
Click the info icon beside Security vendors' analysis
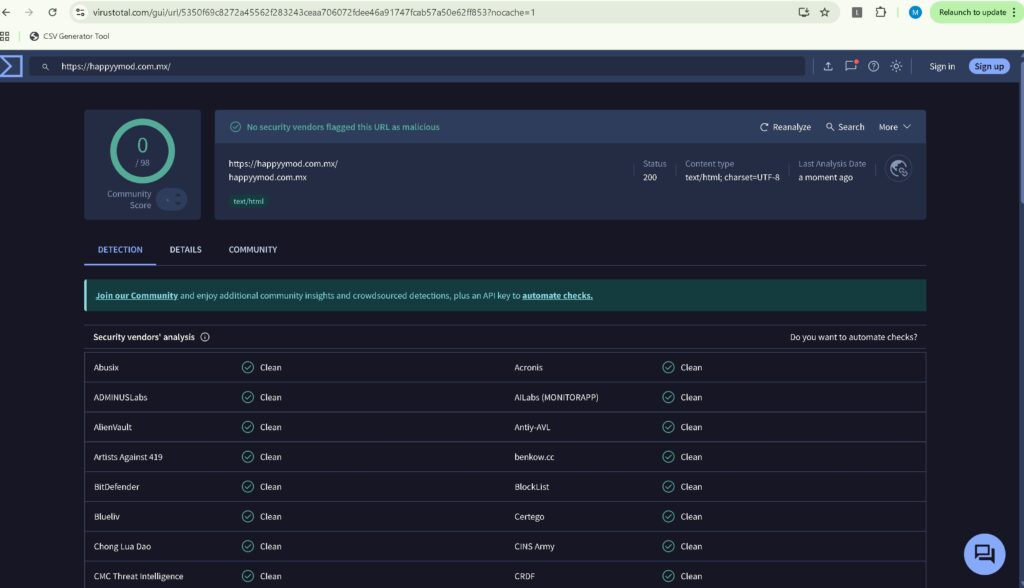tap(205, 337)
